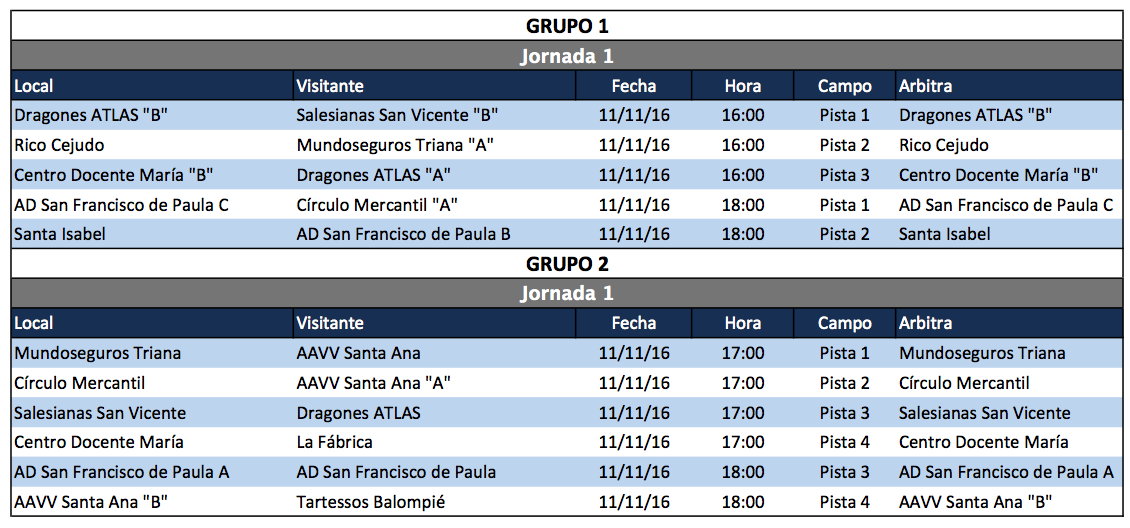
Task: Select the "Campo" header in Grupo 2
Action: click(844, 323)
